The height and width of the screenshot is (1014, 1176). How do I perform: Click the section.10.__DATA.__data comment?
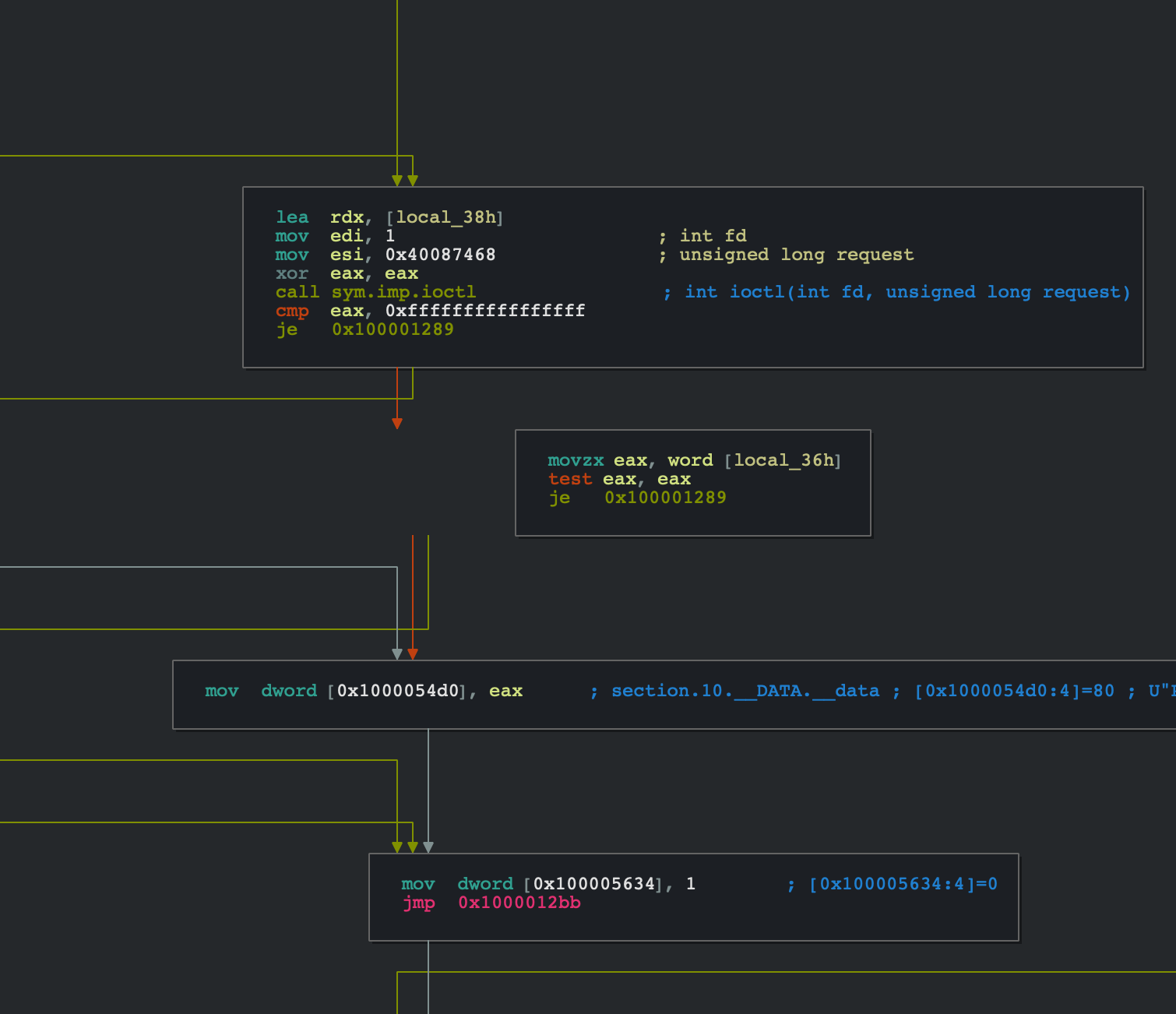(744, 691)
